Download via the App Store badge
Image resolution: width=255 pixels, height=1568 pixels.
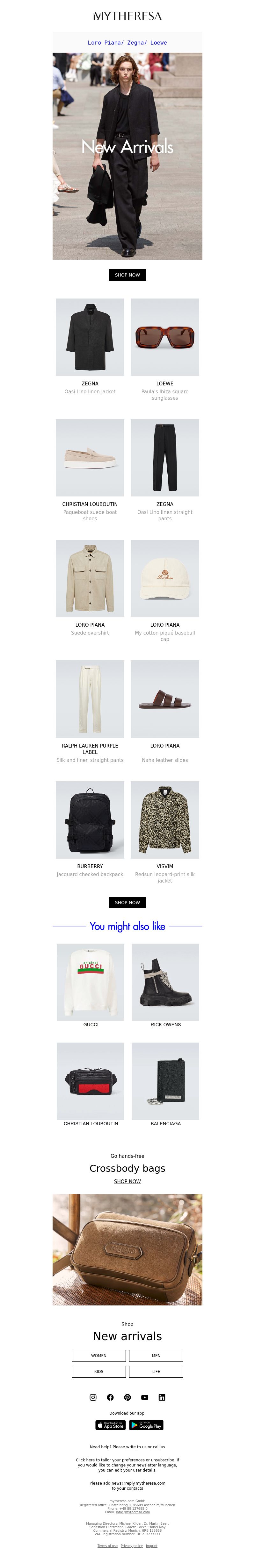coord(110,1425)
